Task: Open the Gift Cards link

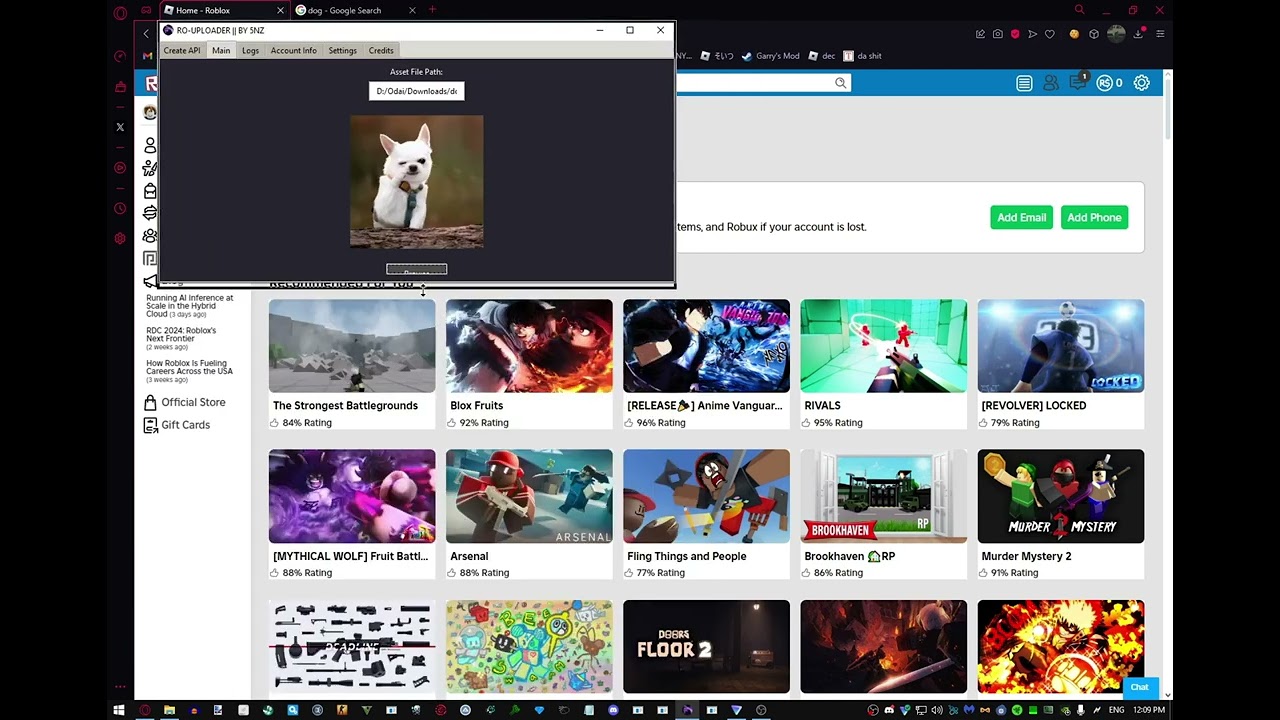Action: coord(185,425)
